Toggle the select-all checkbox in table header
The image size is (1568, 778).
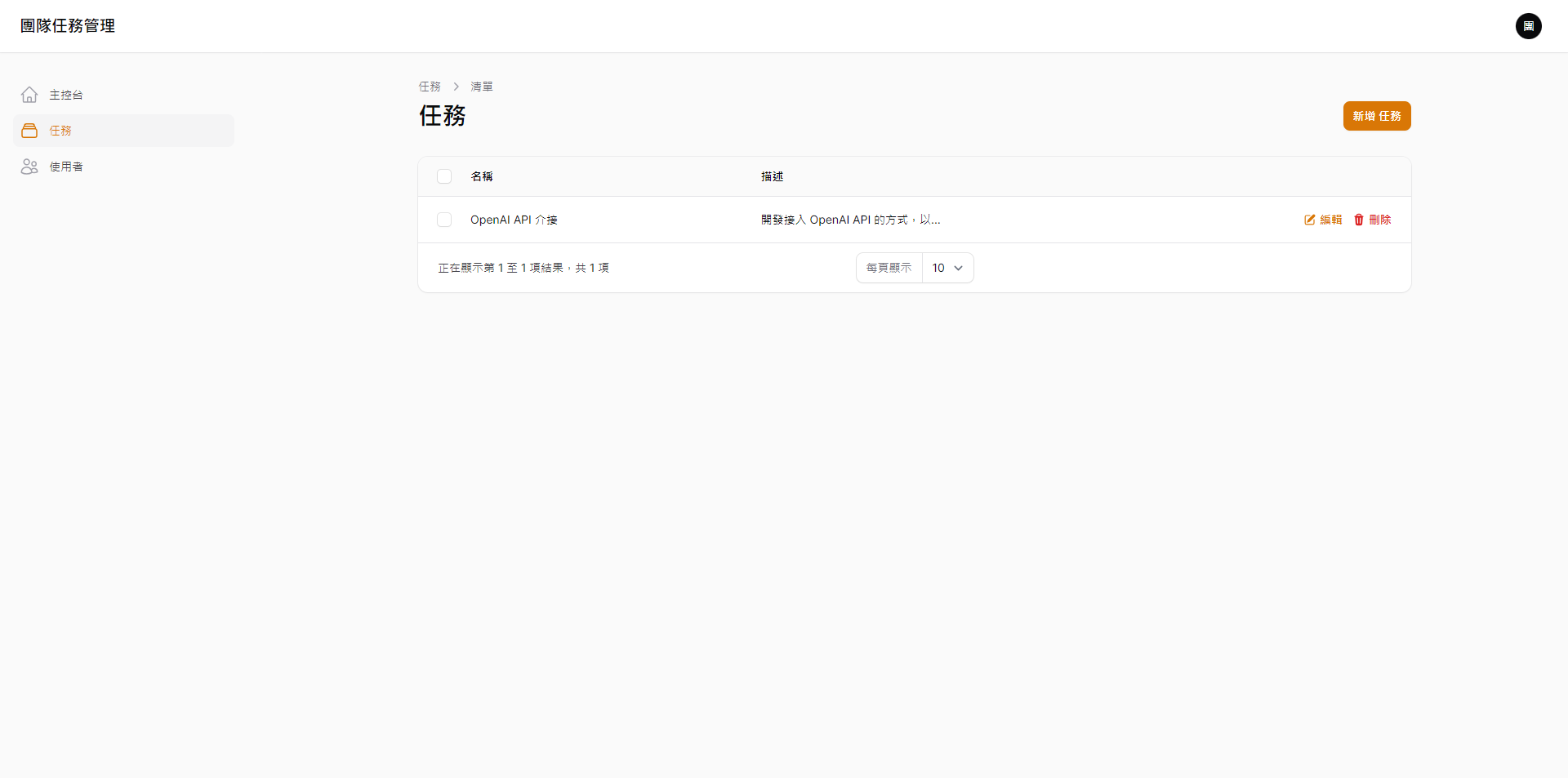pyautogui.click(x=444, y=176)
